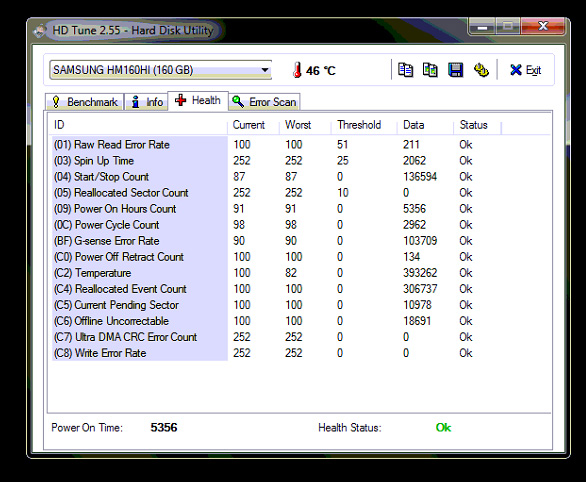586x482 pixels.
Task: Click data value 136594
Action: 420,177
